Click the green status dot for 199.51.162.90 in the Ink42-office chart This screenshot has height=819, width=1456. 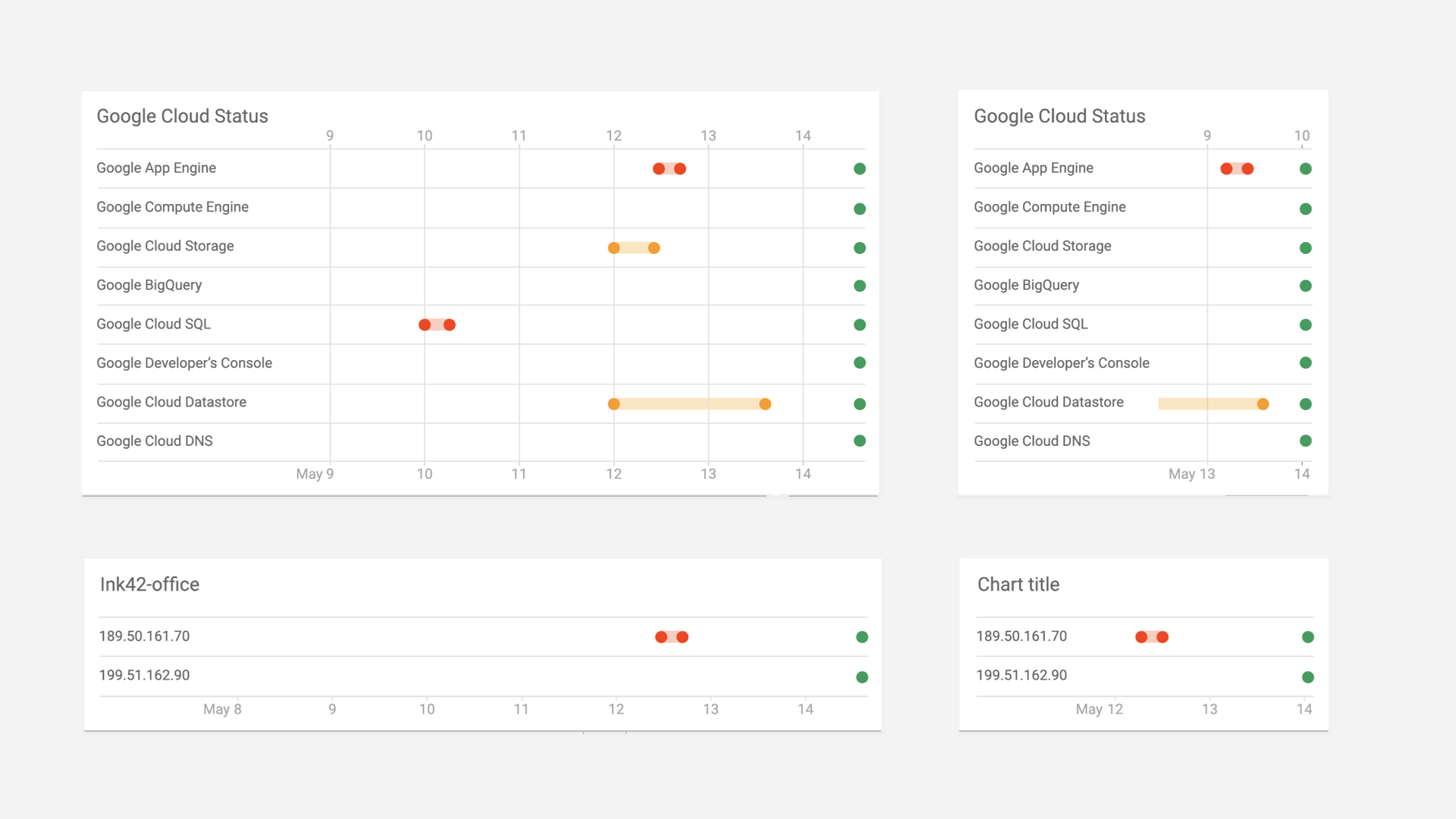(861, 677)
